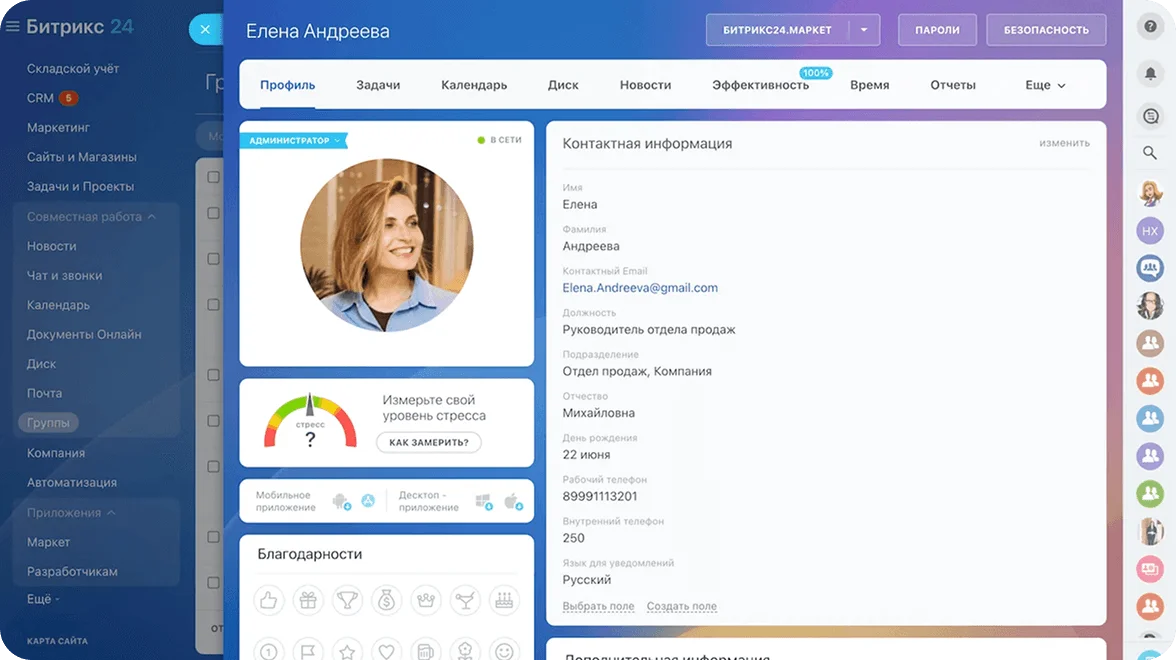The height and width of the screenshot is (660, 1176).
Task: Open notifications bell in right sidebar
Action: pyautogui.click(x=1150, y=73)
